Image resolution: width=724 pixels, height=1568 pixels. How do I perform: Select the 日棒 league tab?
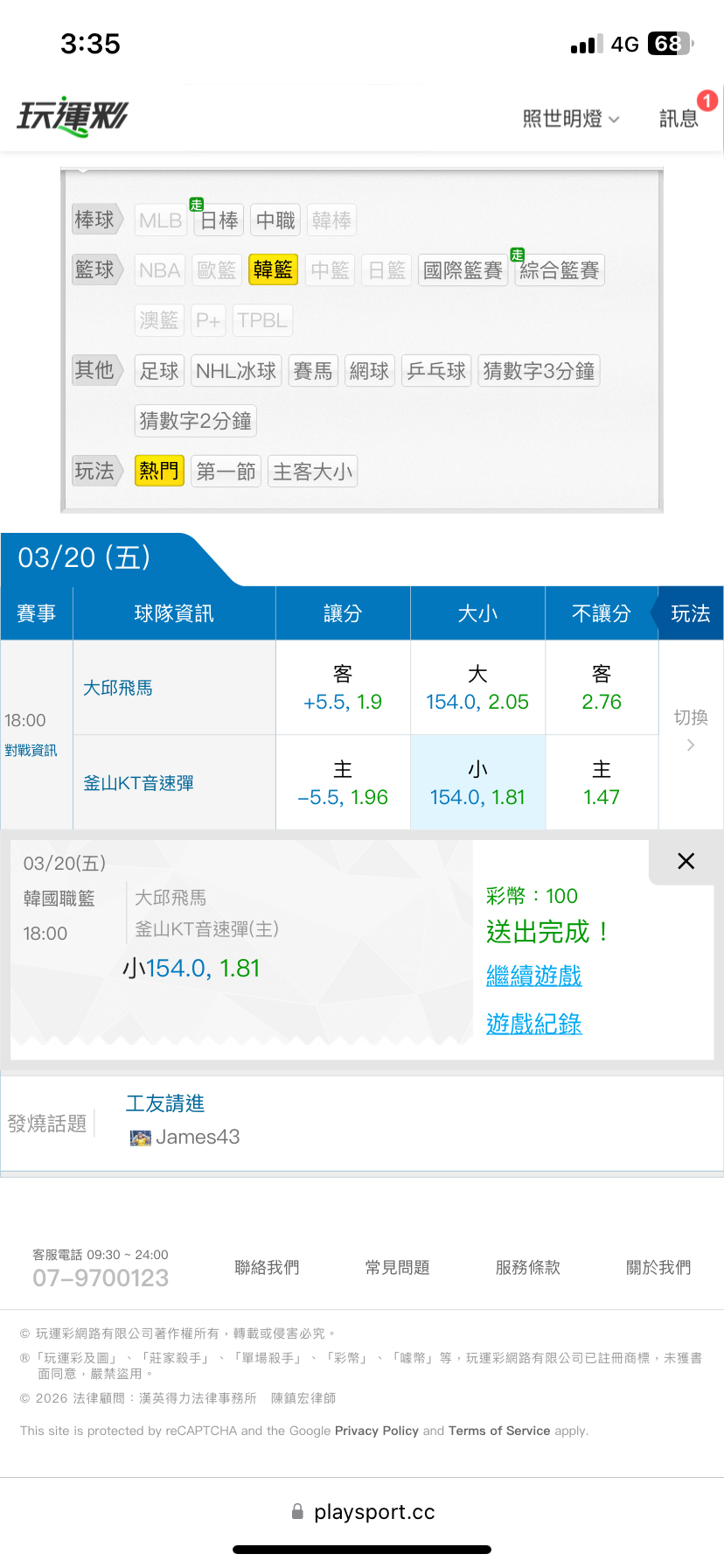click(x=219, y=220)
